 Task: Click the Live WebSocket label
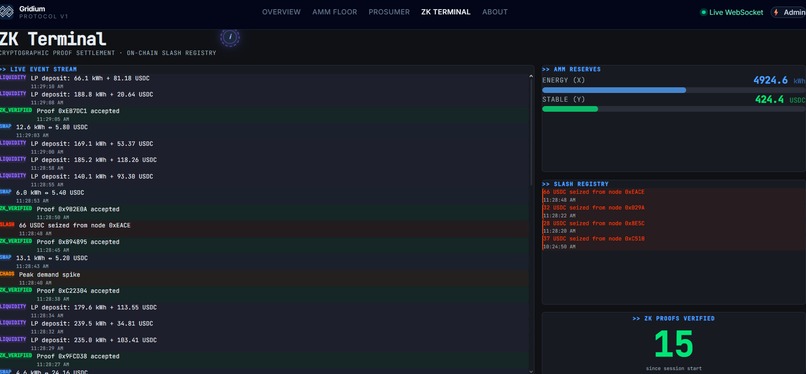point(736,12)
